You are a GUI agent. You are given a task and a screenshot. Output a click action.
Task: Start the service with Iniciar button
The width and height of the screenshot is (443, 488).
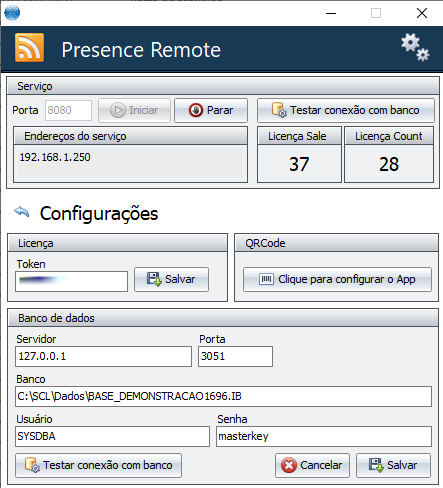click(134, 110)
